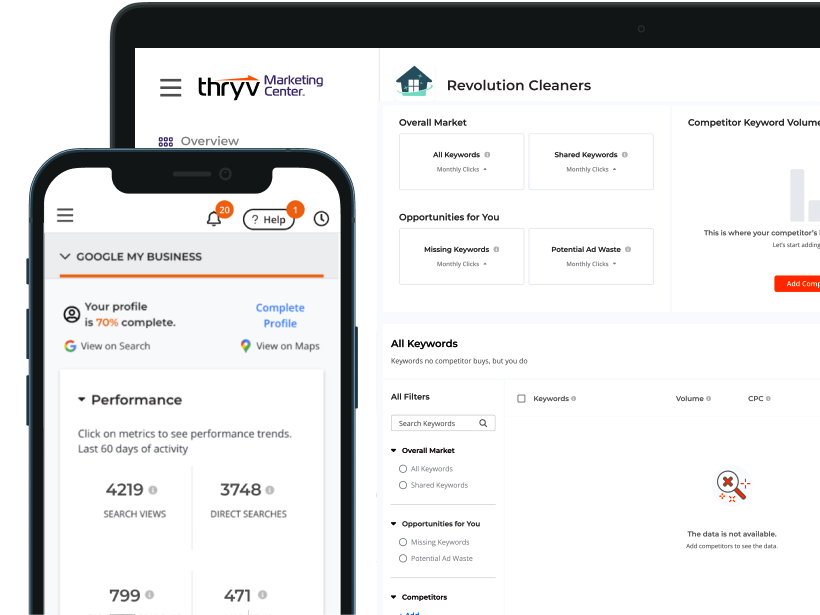Click the Search Keywords input field

pos(443,423)
